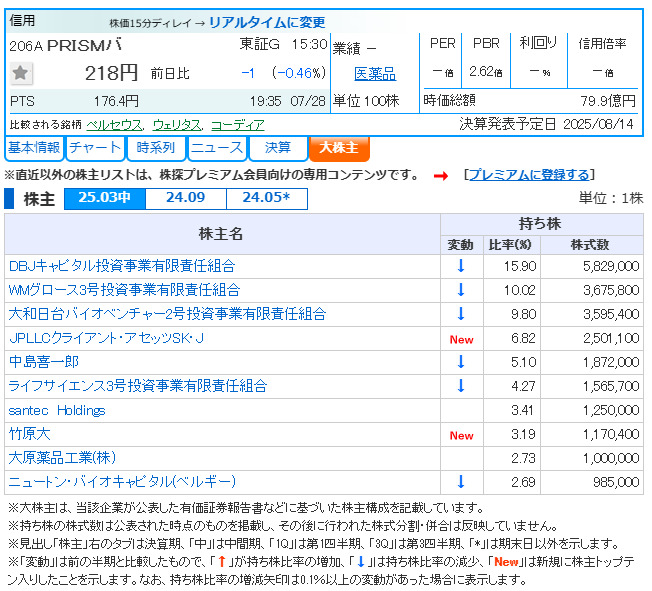
Task: Click down arrow in ニュートン・バイオキャピタル row
Action: (461, 482)
